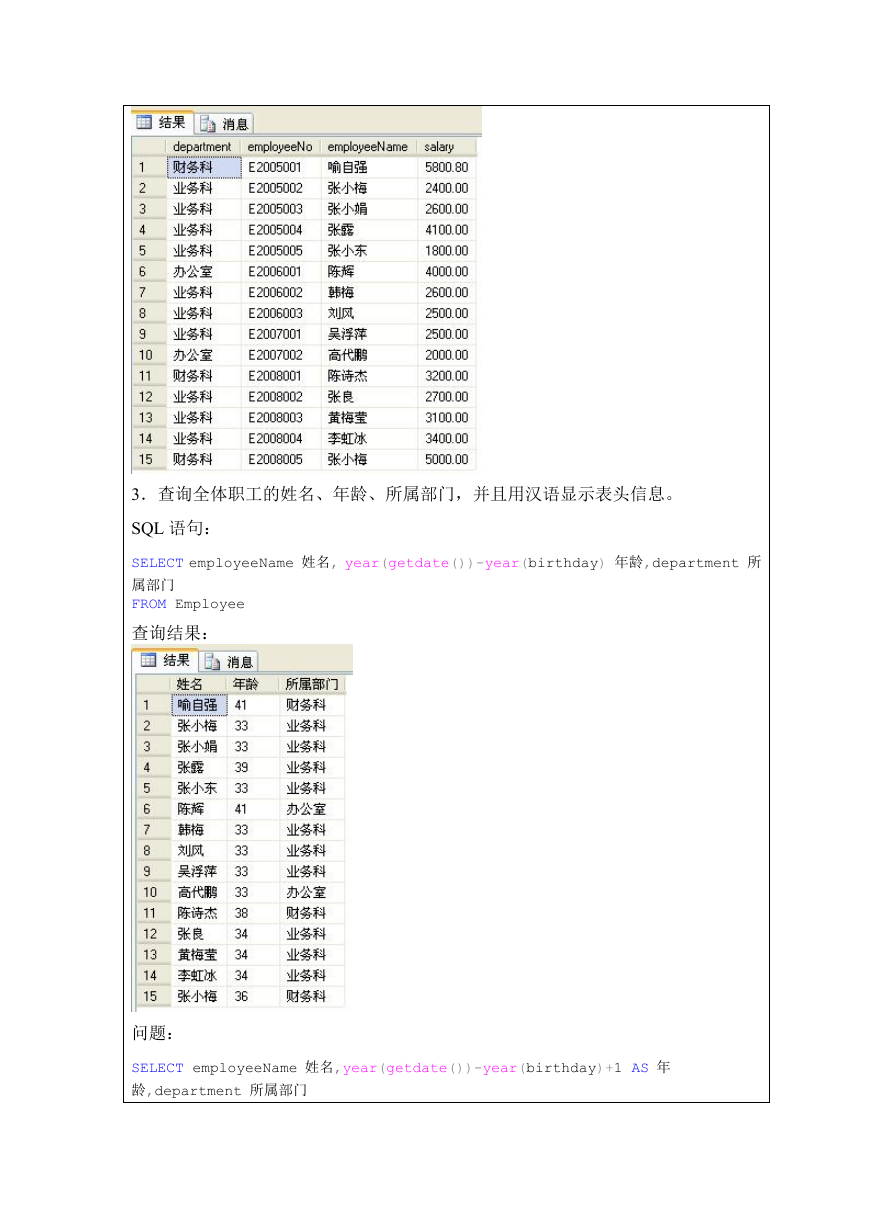Select 李虹冰 in the employeeName column
The image size is (869, 1228).
coord(369,439)
